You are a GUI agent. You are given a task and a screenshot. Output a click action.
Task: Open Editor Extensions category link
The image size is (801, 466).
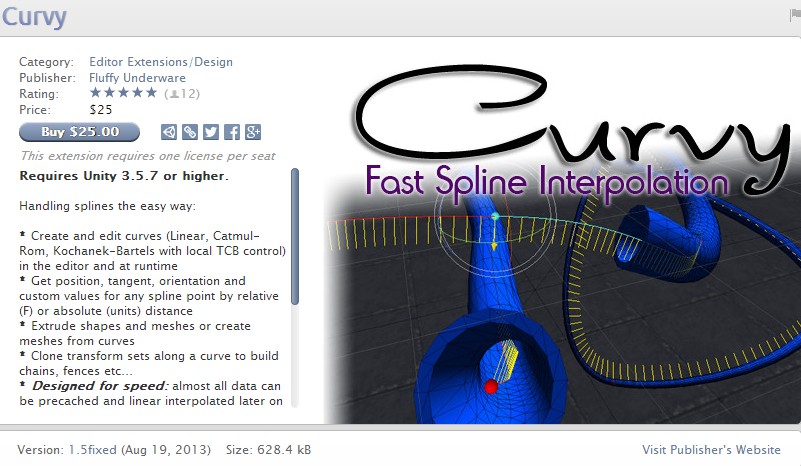click(x=138, y=62)
